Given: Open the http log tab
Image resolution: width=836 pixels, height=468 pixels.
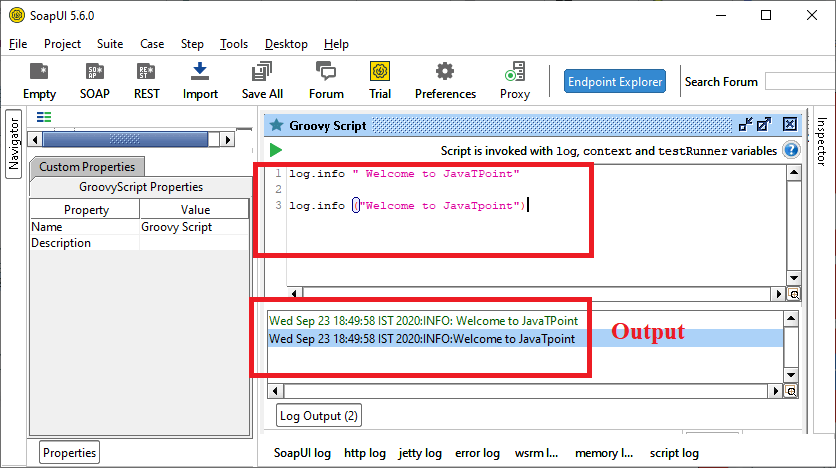Looking at the screenshot, I should (365, 453).
